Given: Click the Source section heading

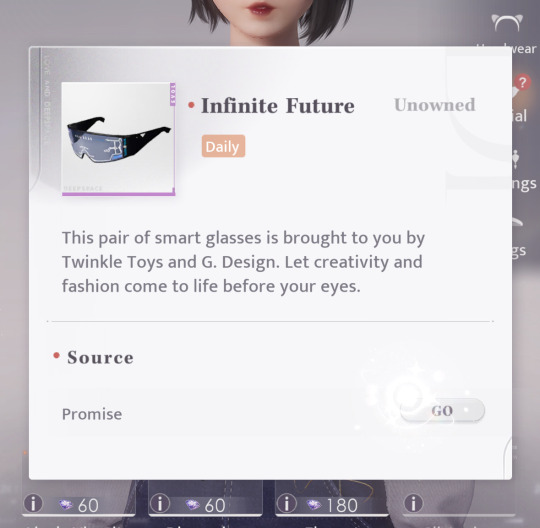Looking at the screenshot, I should pos(100,358).
